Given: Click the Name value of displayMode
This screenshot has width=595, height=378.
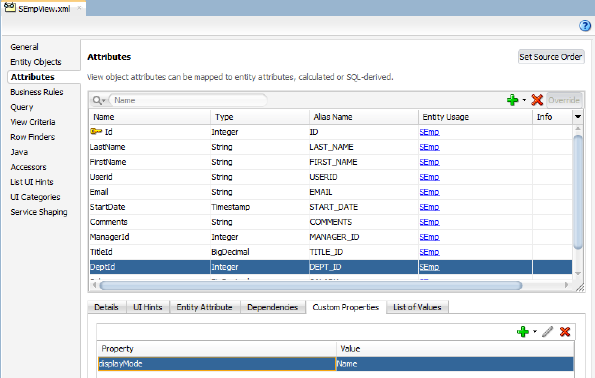Looking at the screenshot, I should [x=455, y=364].
